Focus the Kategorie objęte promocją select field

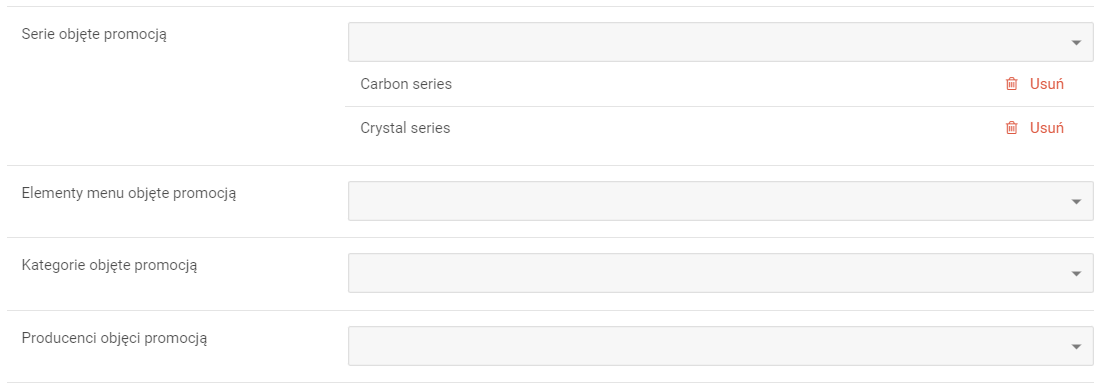(720, 273)
